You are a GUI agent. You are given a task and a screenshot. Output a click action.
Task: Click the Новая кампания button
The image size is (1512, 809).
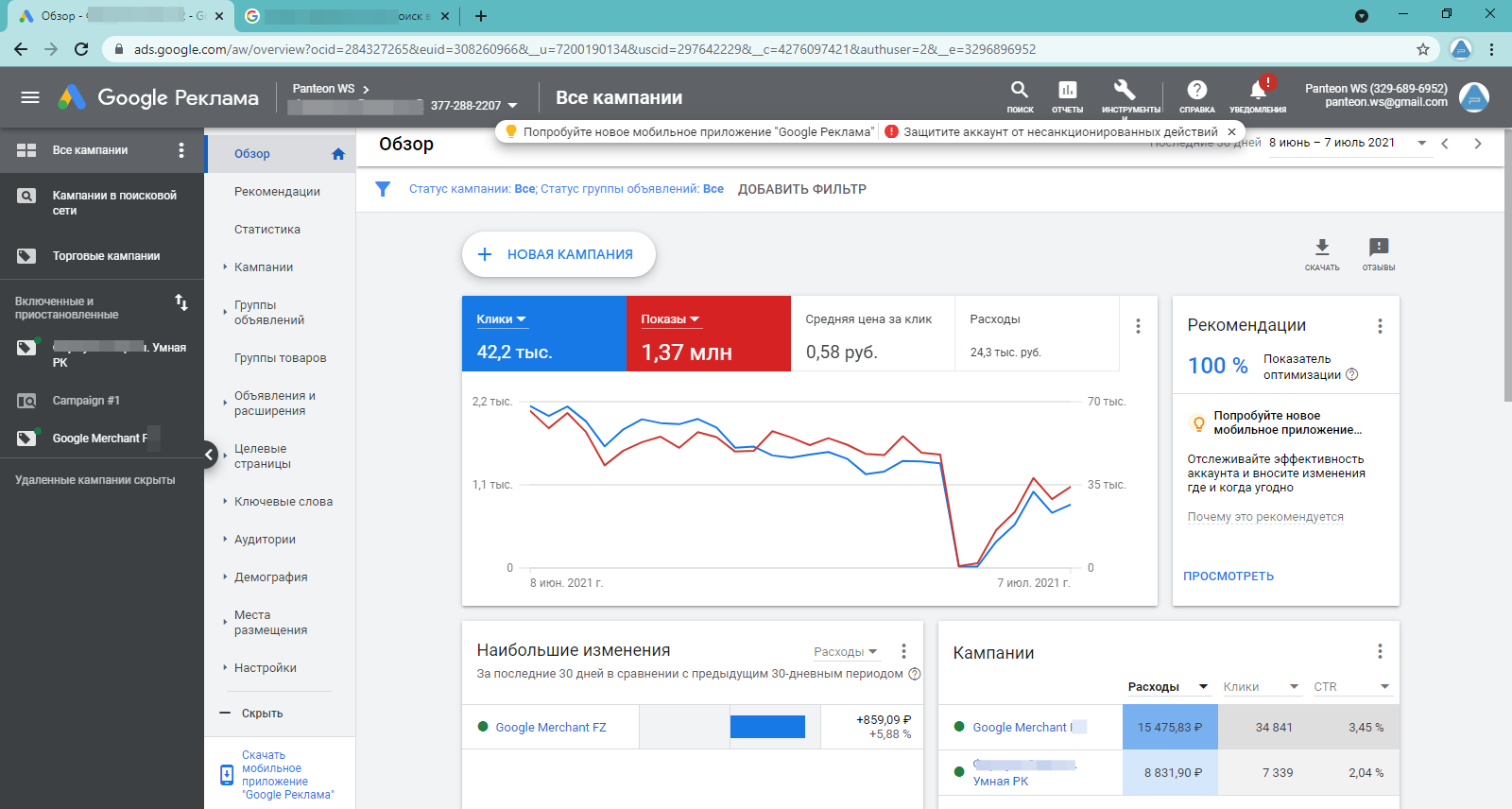pyautogui.click(x=558, y=254)
